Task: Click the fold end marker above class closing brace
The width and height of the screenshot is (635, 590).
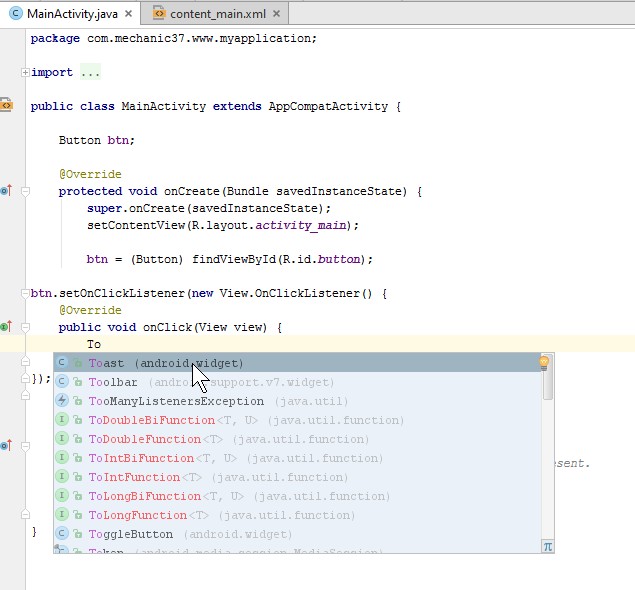Action: pos(25,514)
